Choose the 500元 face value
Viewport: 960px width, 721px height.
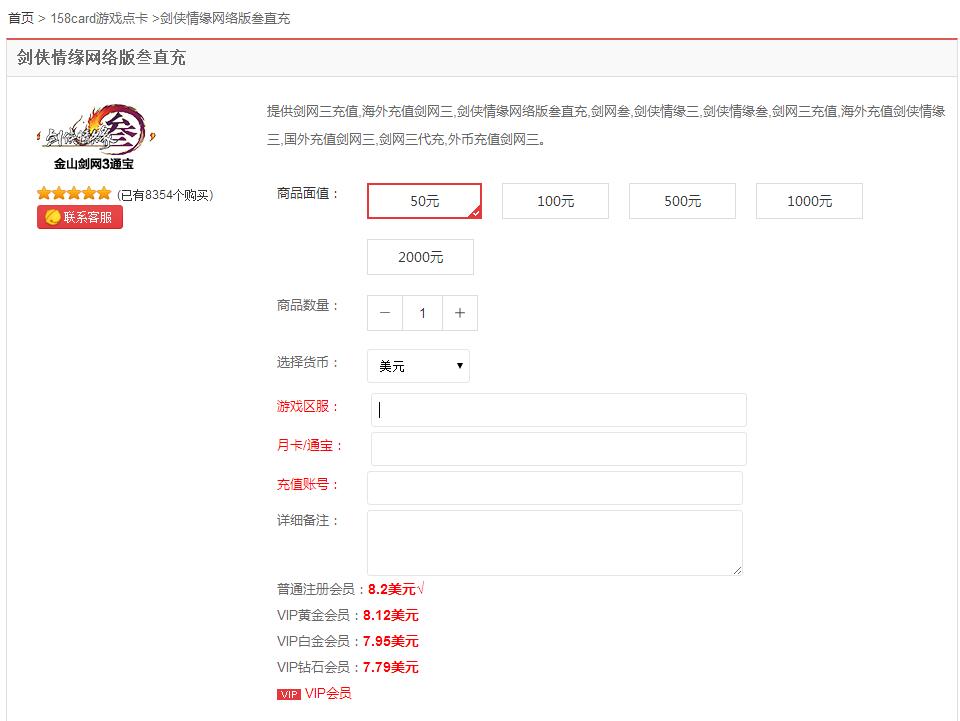[x=682, y=201]
